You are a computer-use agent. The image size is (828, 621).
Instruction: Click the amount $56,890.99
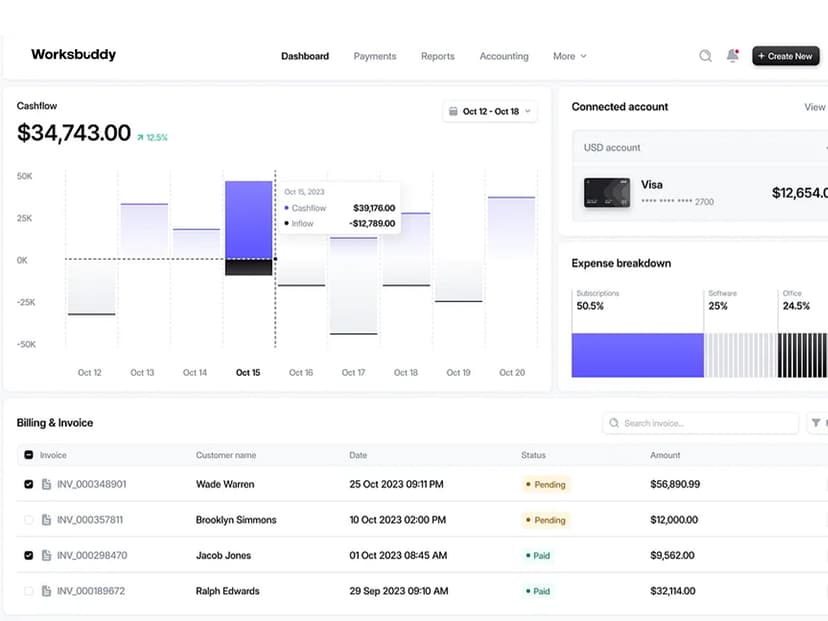pyautogui.click(x=675, y=484)
